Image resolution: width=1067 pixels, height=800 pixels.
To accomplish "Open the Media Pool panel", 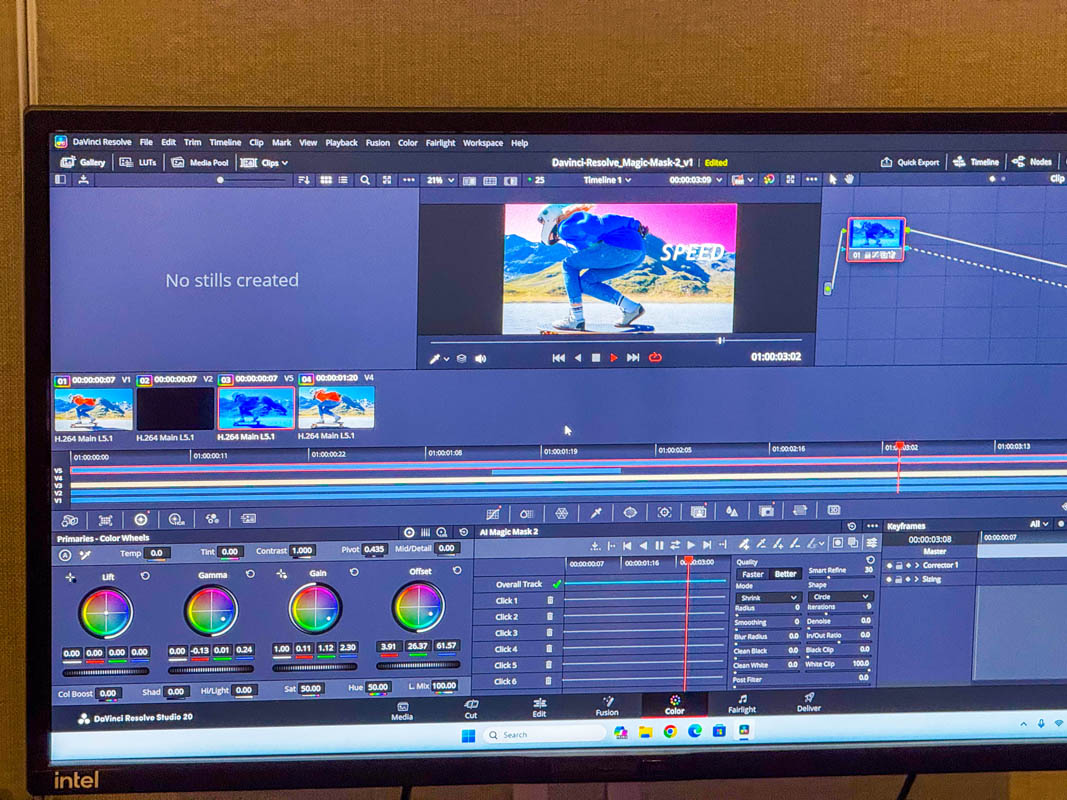I will [200, 163].
